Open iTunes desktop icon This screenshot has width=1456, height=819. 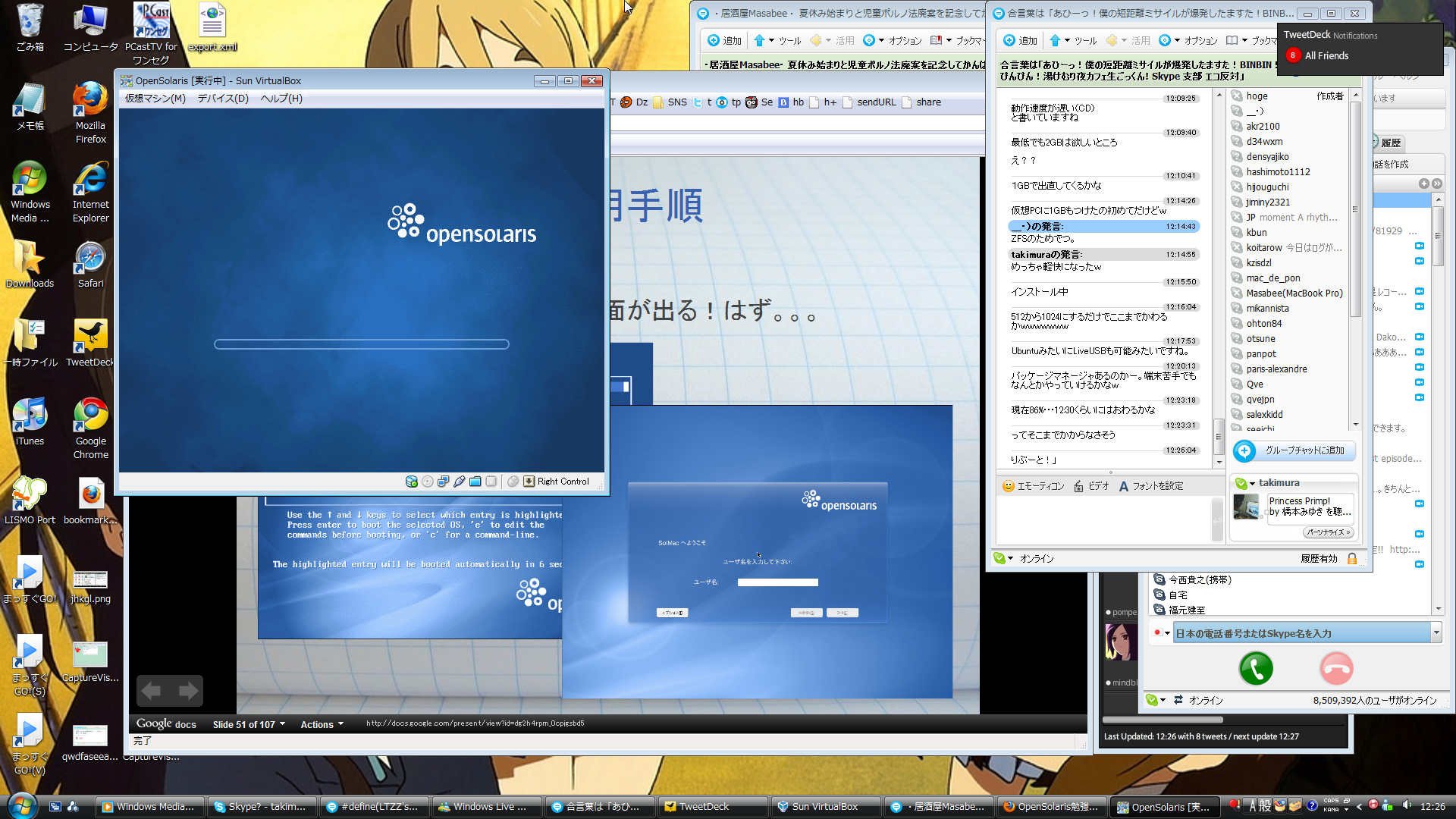[x=30, y=422]
